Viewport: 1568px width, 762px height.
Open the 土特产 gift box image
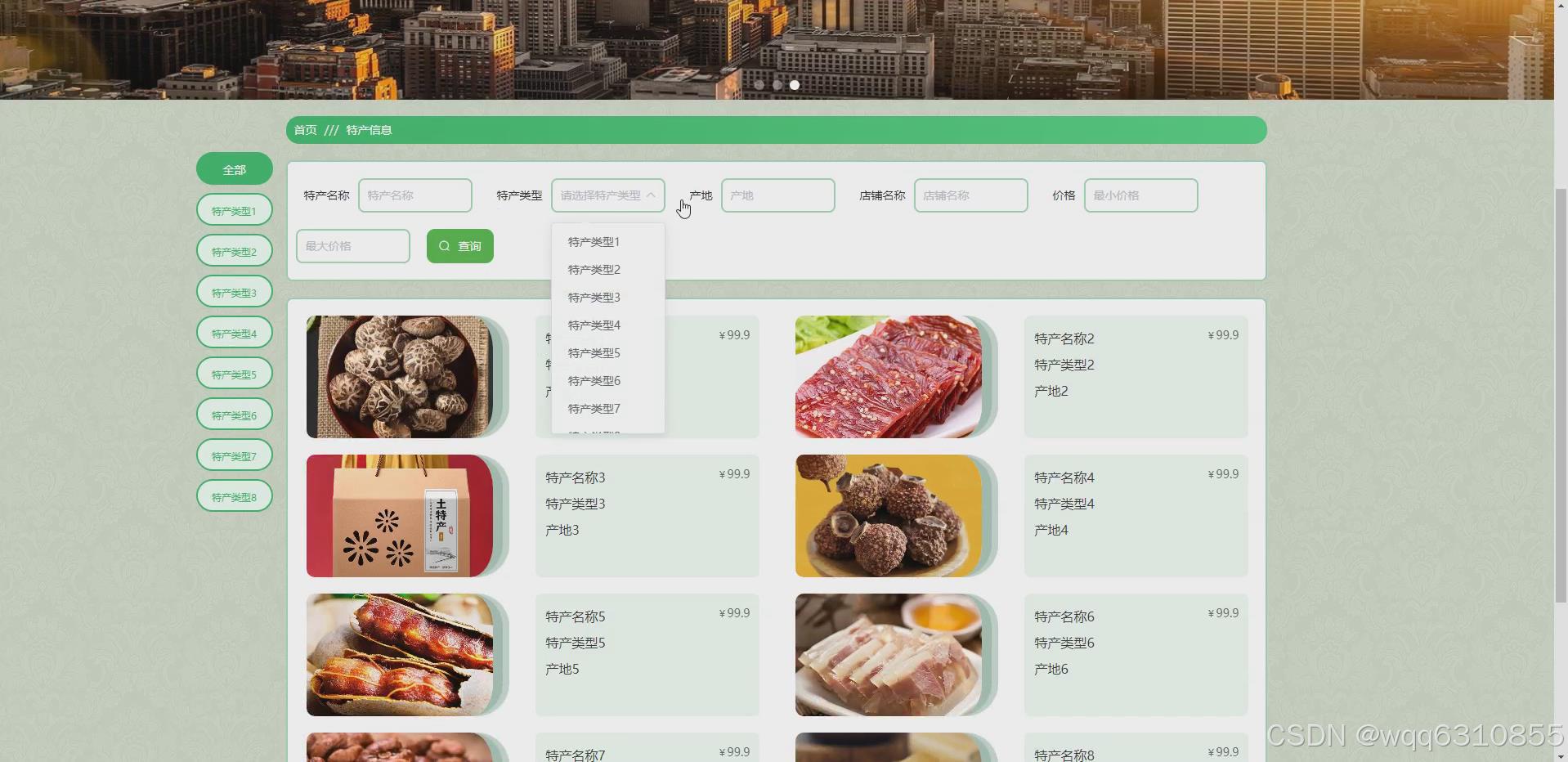click(400, 516)
